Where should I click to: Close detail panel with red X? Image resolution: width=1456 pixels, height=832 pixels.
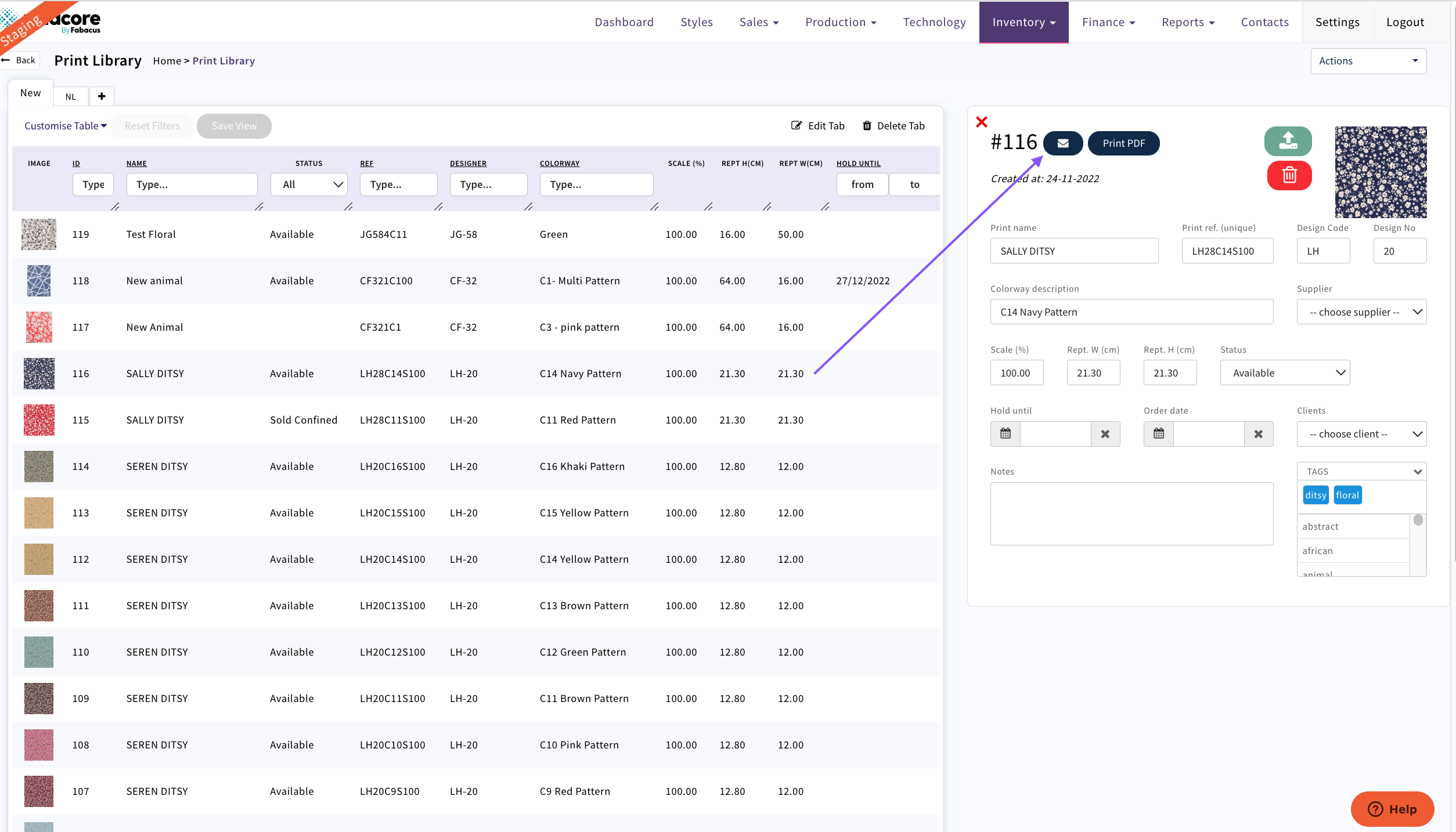982,122
